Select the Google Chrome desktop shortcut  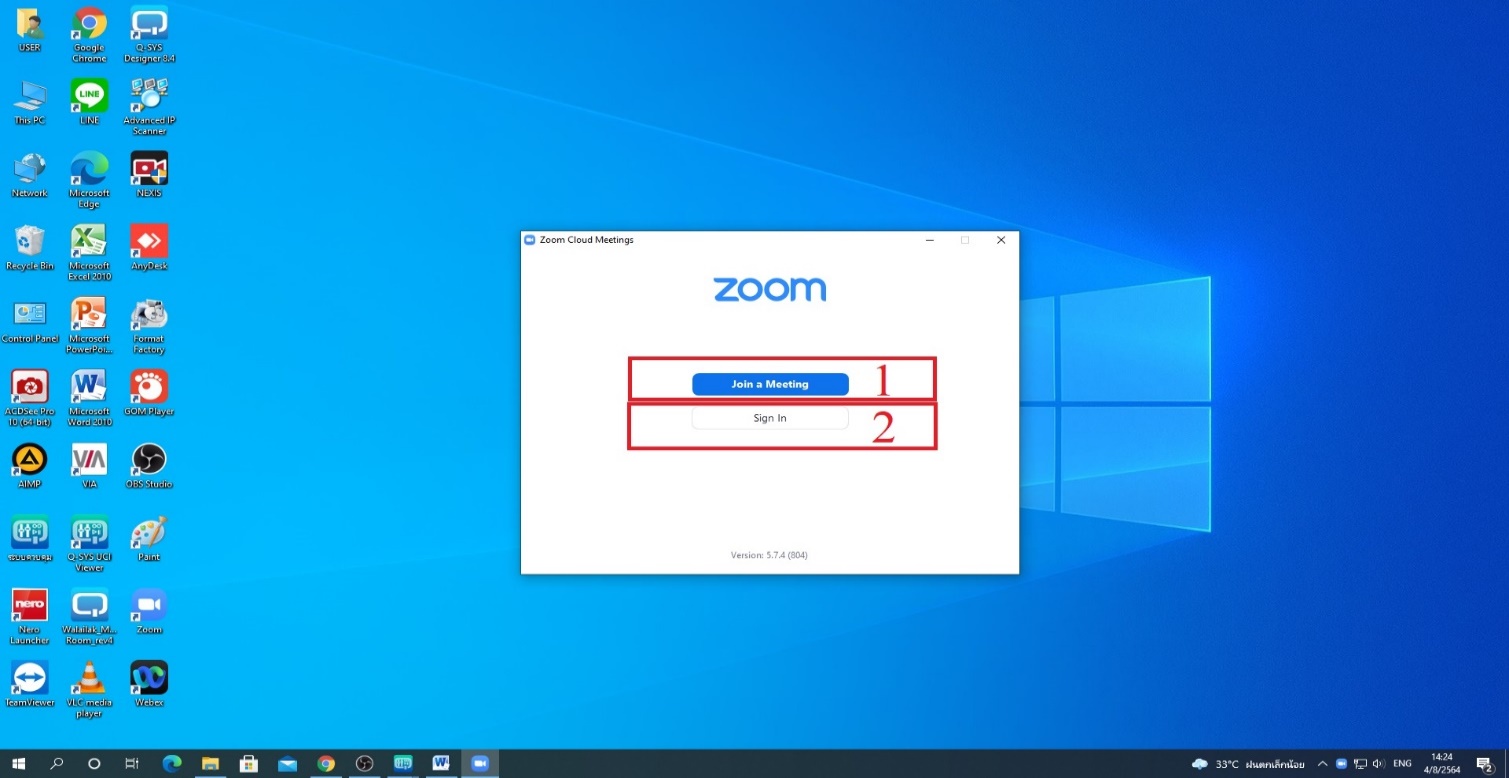click(x=89, y=35)
